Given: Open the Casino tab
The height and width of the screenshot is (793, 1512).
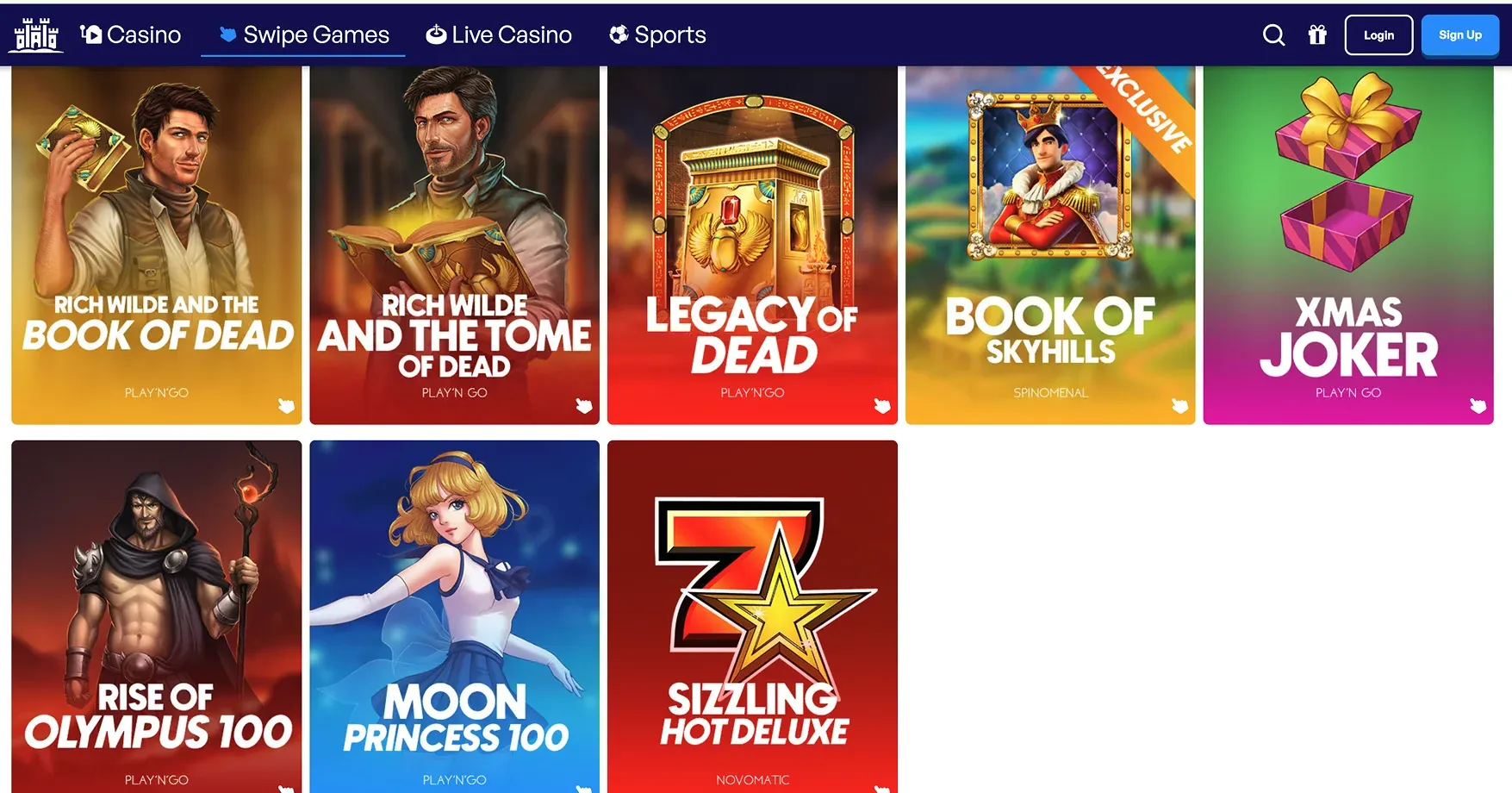Looking at the screenshot, I should coord(131,35).
